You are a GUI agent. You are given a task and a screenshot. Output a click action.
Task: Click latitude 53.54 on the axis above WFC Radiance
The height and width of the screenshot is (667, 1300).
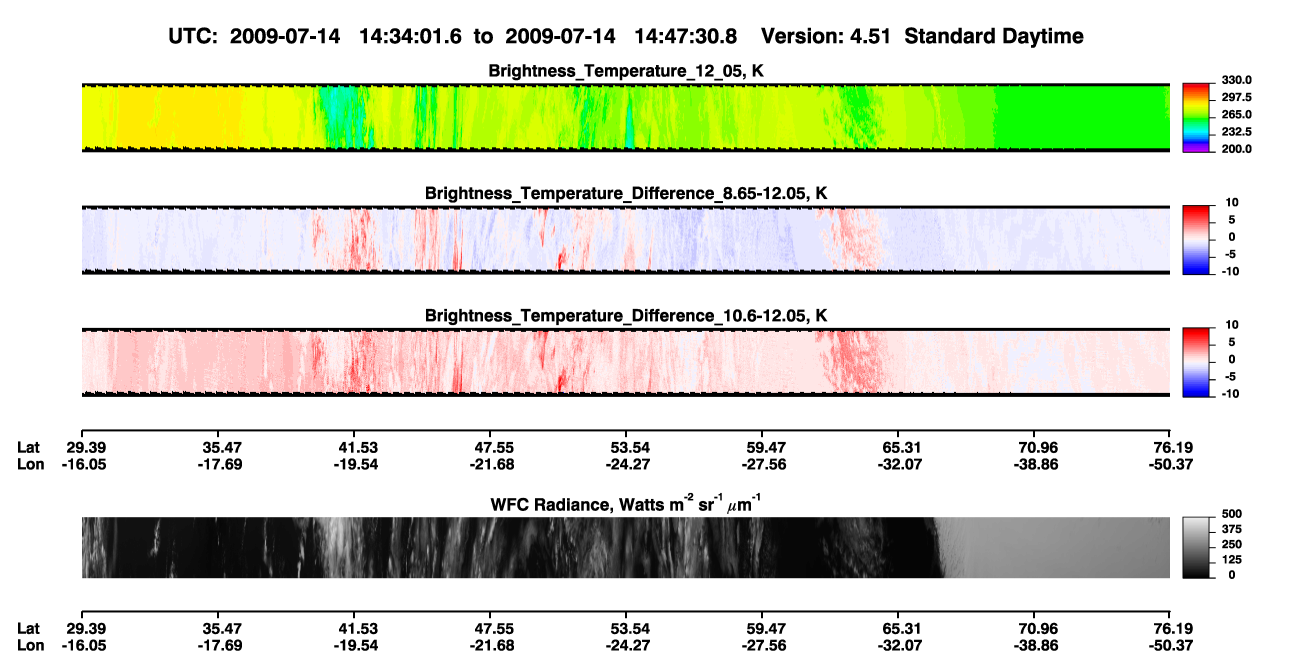(x=626, y=446)
